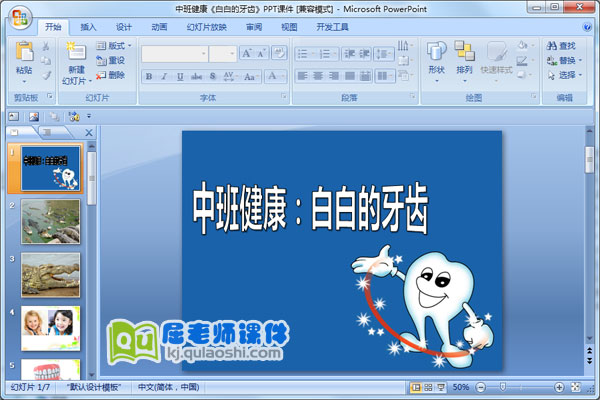
Task: Toggle center text alignment
Action: pyautogui.click(x=318, y=76)
